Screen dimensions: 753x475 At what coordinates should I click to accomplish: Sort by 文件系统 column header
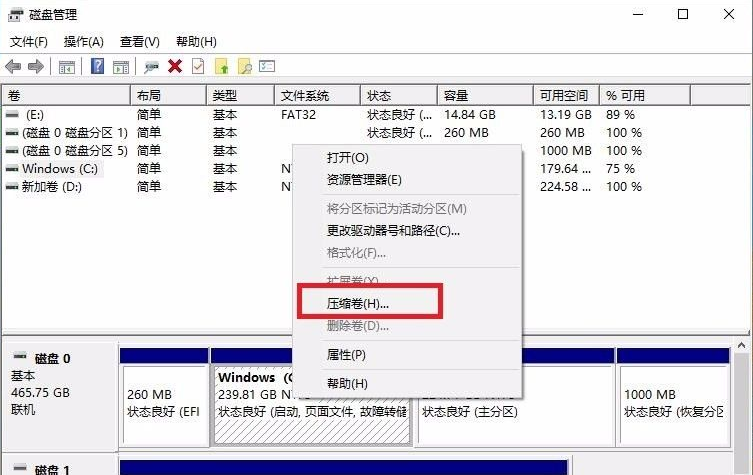click(x=305, y=96)
